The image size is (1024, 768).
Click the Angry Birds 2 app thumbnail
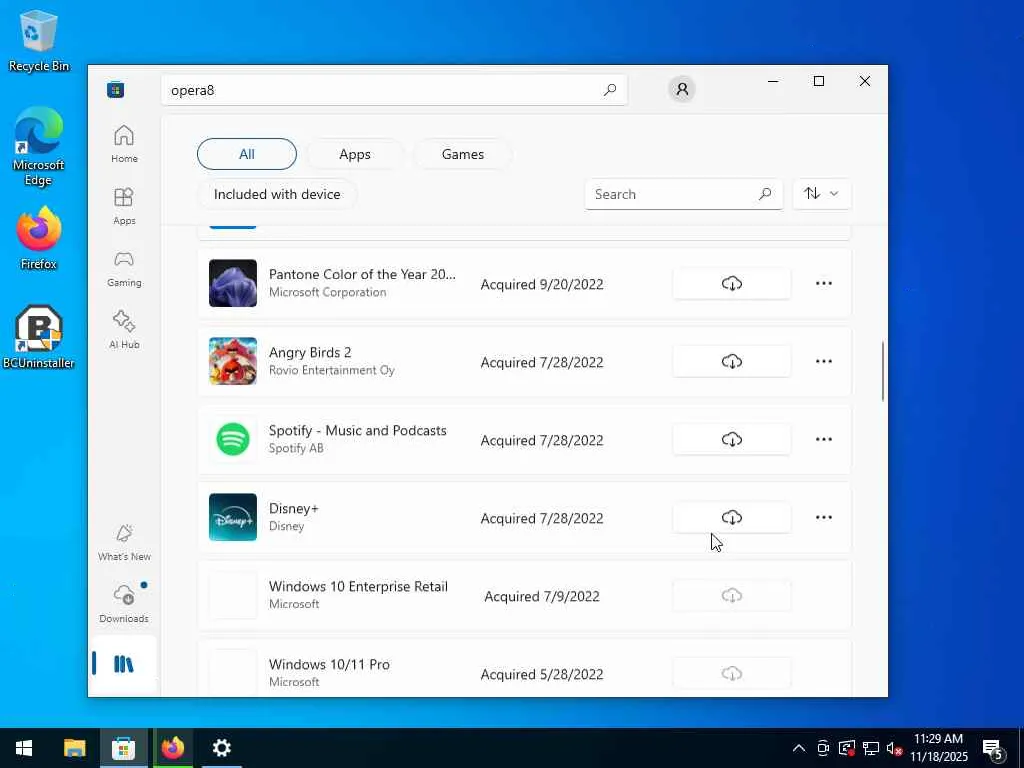[232, 361]
